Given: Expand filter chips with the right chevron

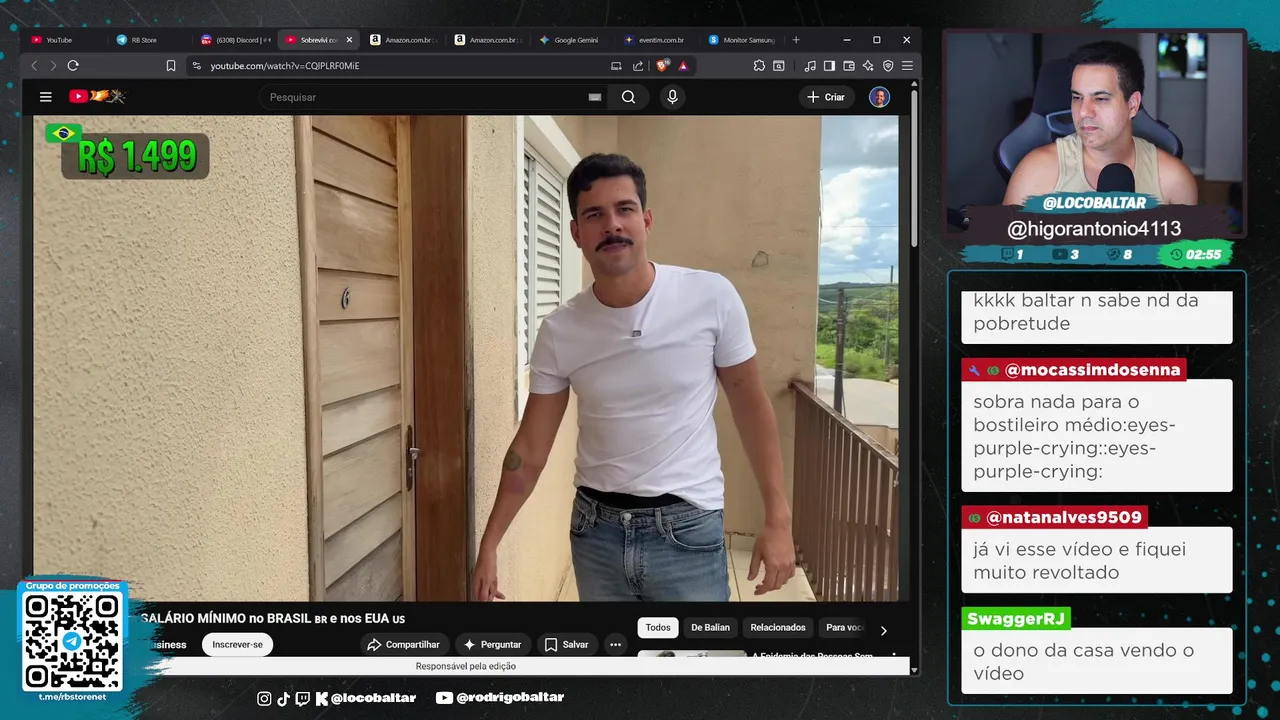Looking at the screenshot, I should click(883, 630).
